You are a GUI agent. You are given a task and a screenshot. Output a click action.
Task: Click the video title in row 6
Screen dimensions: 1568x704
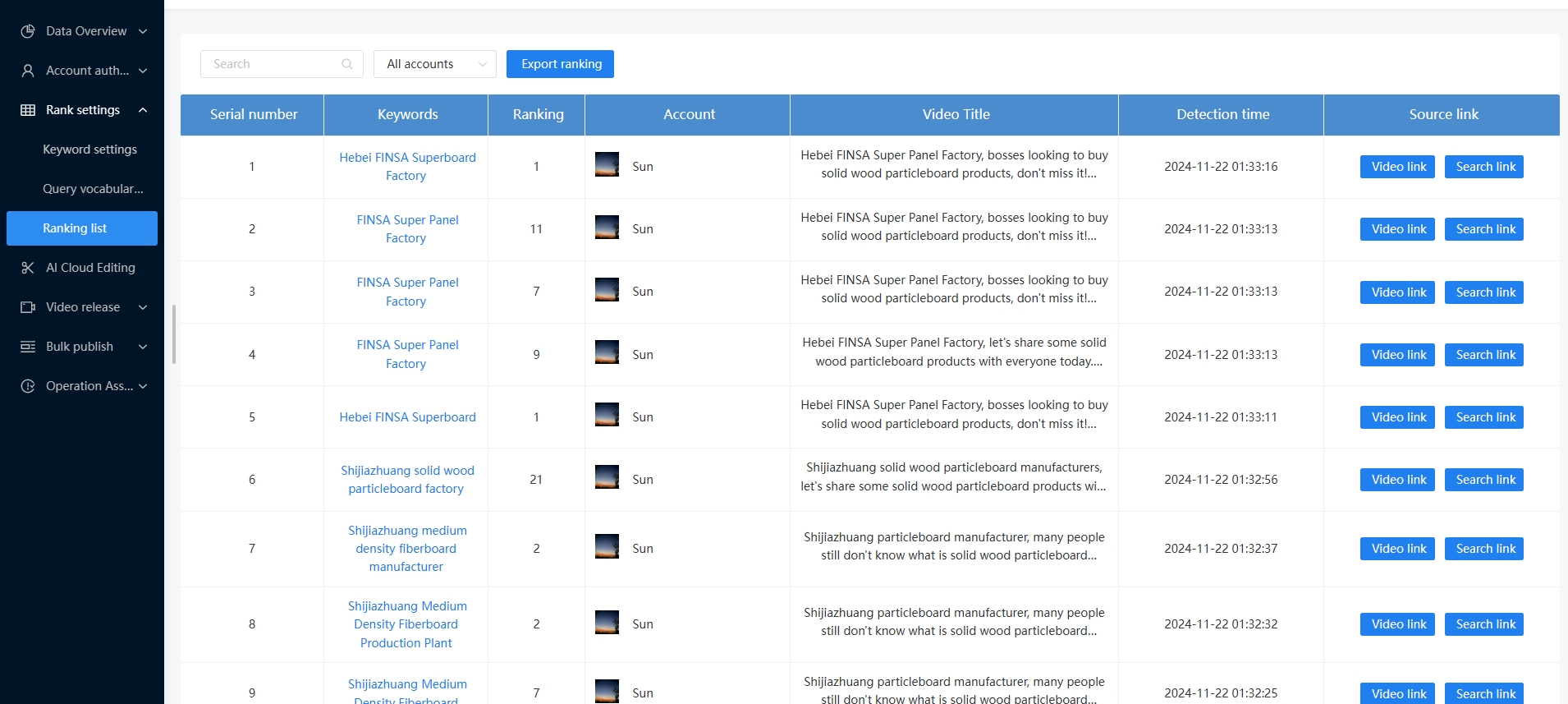click(954, 476)
